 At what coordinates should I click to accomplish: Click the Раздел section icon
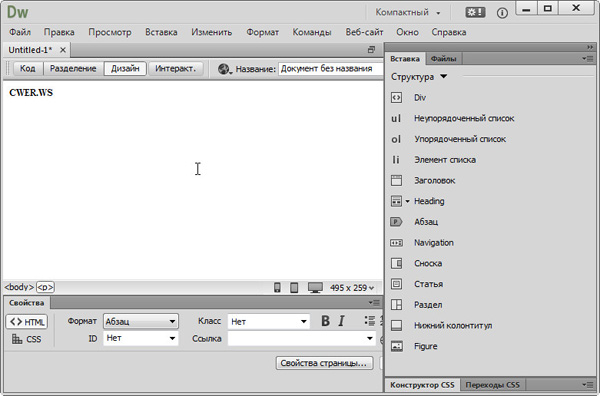coord(396,305)
